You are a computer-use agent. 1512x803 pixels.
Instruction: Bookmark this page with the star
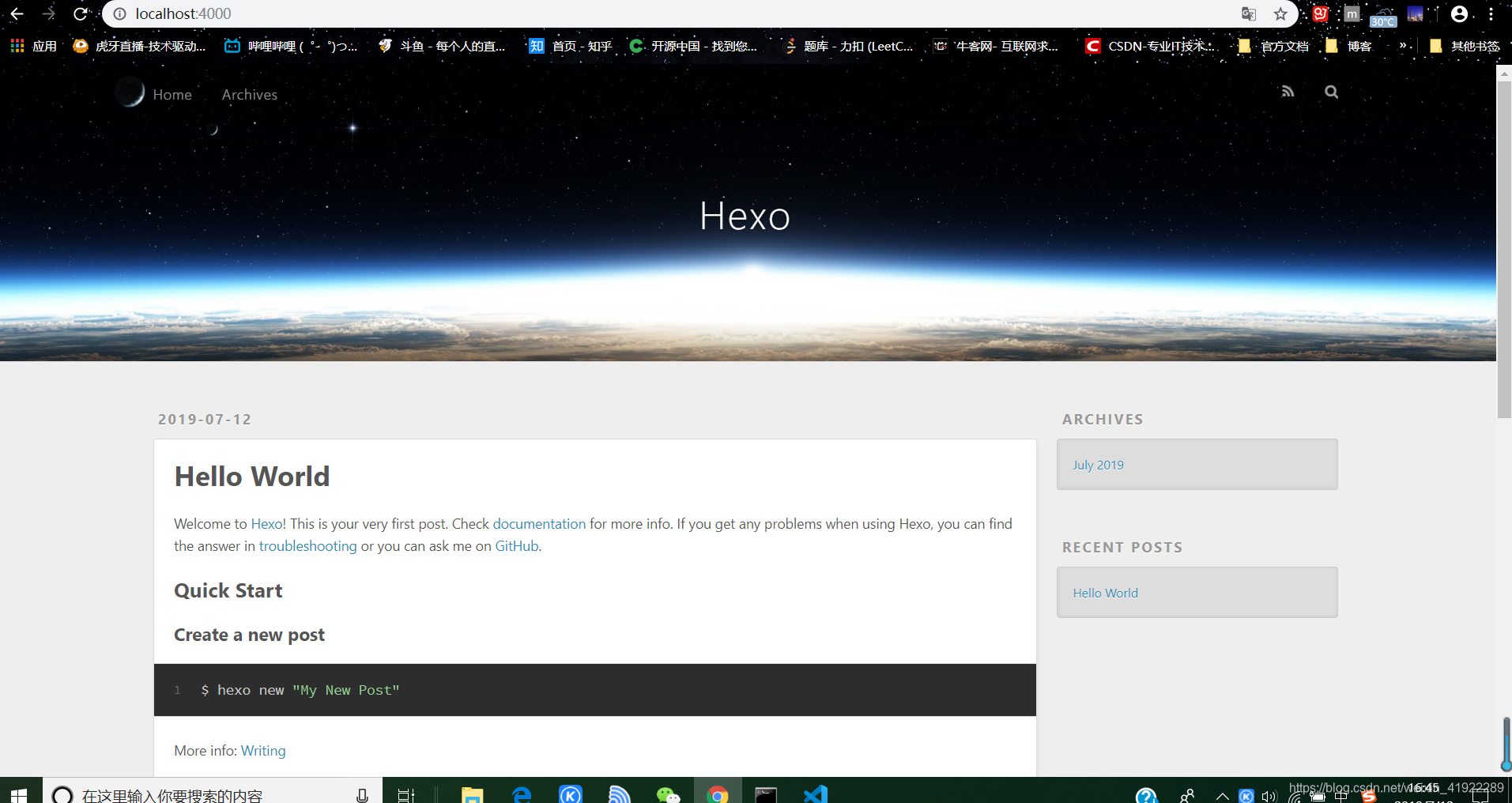click(1280, 14)
